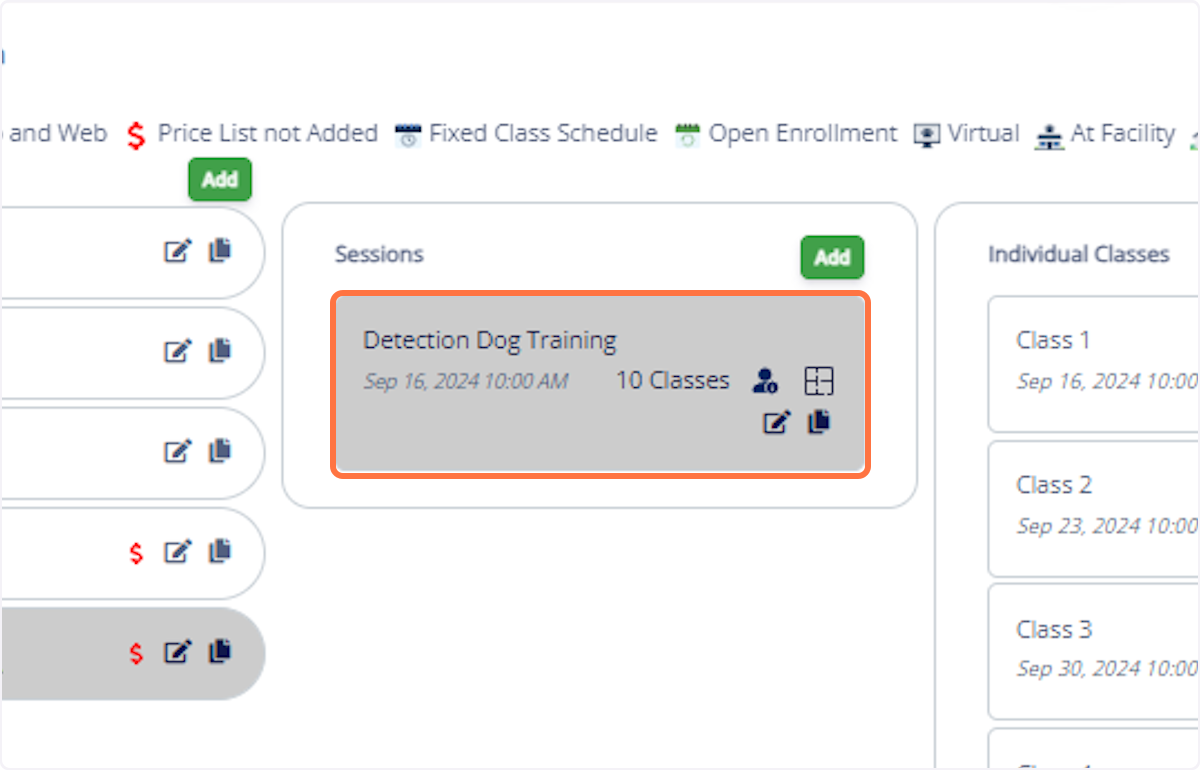Click the At Facility podium icon

click(1048, 135)
